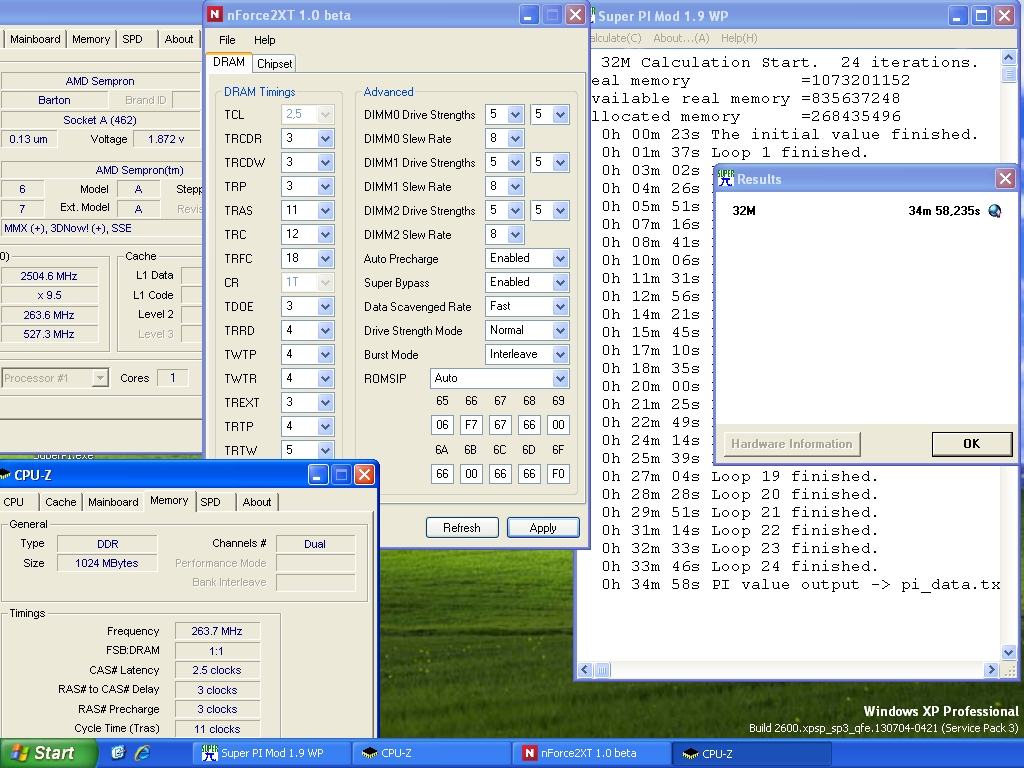Expand the TRCDW dropdown

(325, 163)
